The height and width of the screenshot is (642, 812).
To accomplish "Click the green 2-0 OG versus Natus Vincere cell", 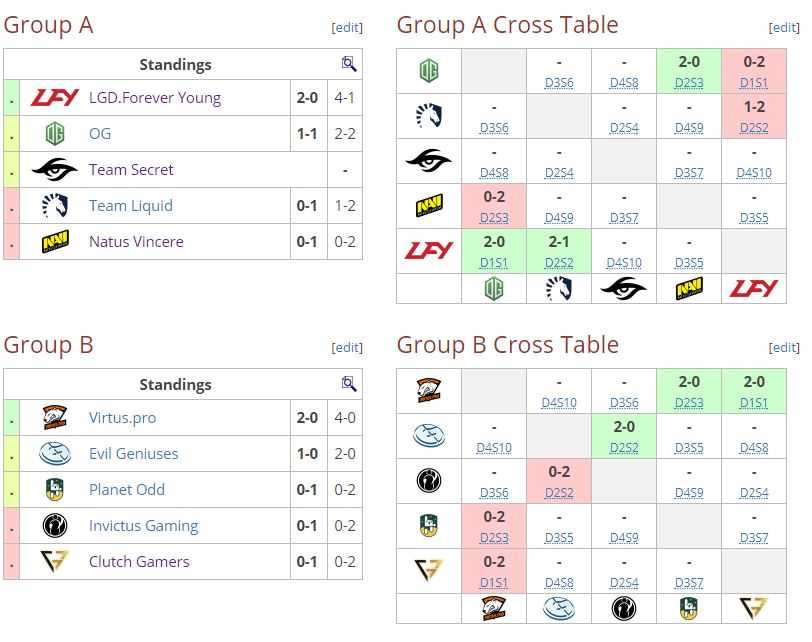I will click(689, 70).
